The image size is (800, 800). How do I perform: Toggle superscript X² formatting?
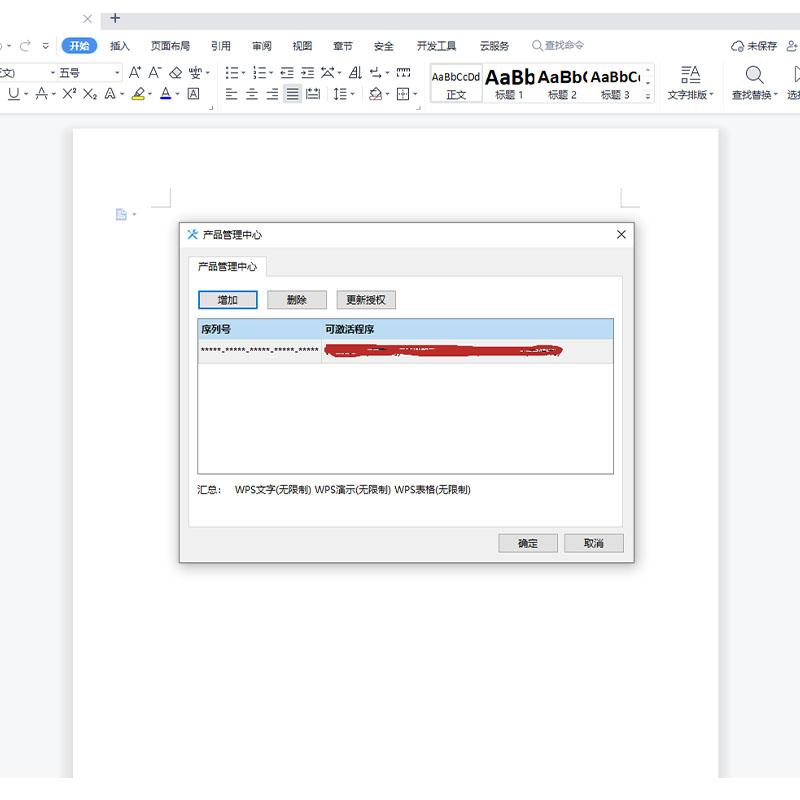pos(69,94)
